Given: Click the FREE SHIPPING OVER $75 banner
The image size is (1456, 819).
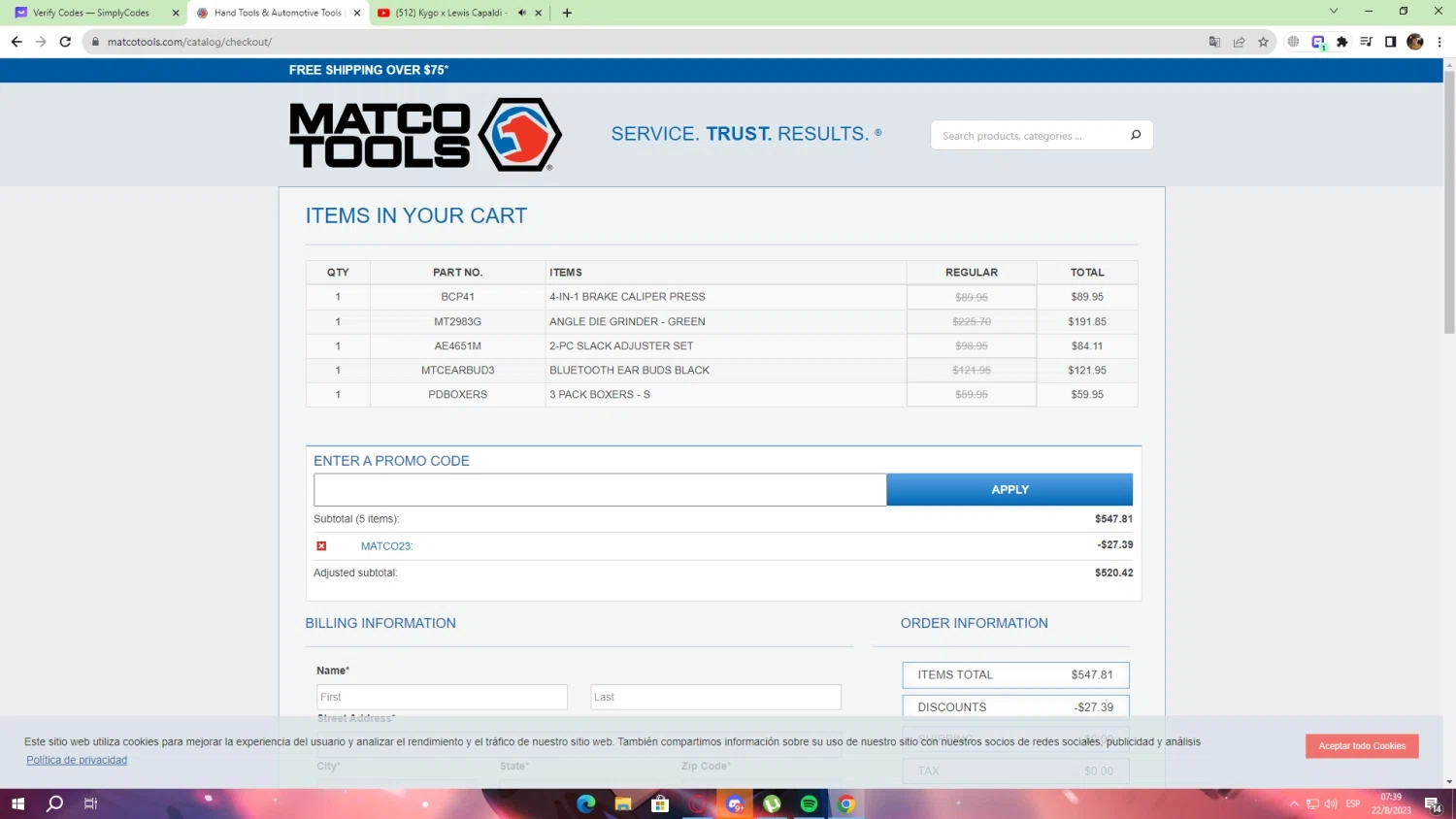Looking at the screenshot, I should pyautogui.click(x=369, y=70).
